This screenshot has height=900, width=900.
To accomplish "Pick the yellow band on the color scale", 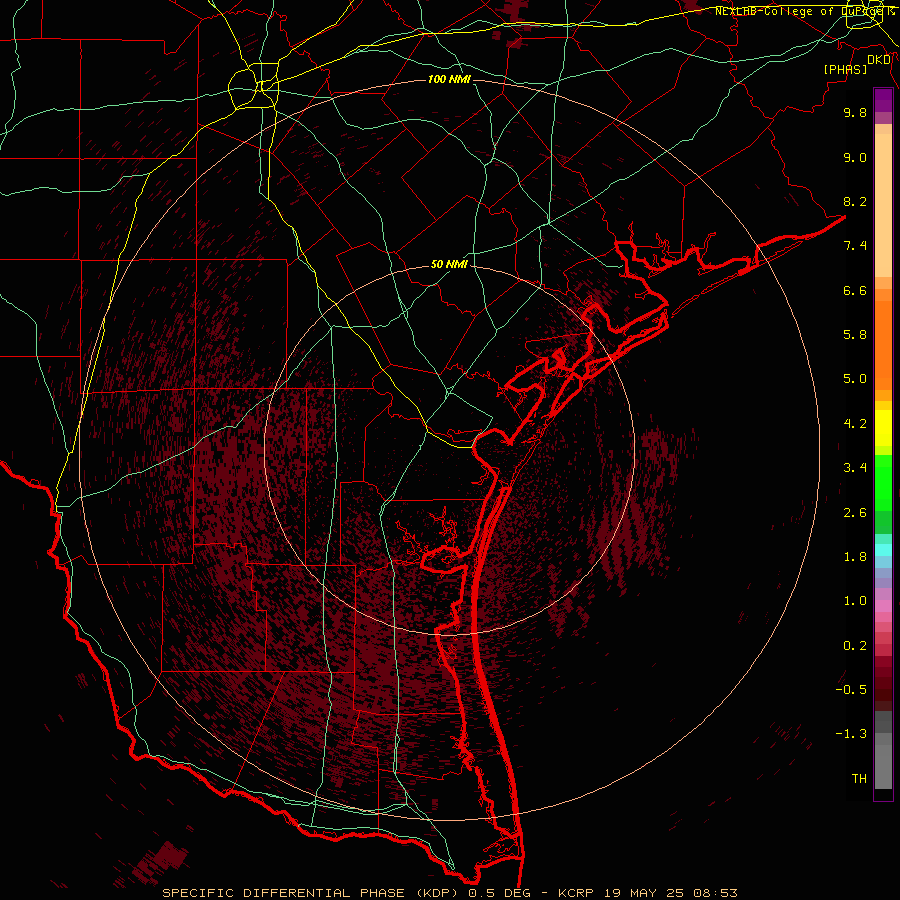I will point(883,428).
